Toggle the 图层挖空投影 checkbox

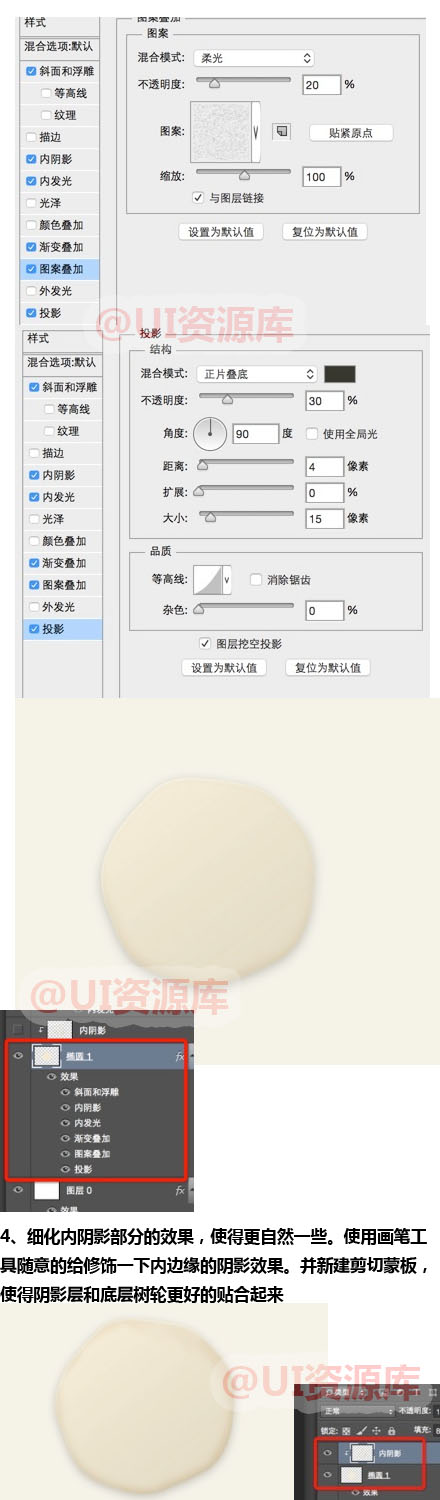(x=206, y=644)
